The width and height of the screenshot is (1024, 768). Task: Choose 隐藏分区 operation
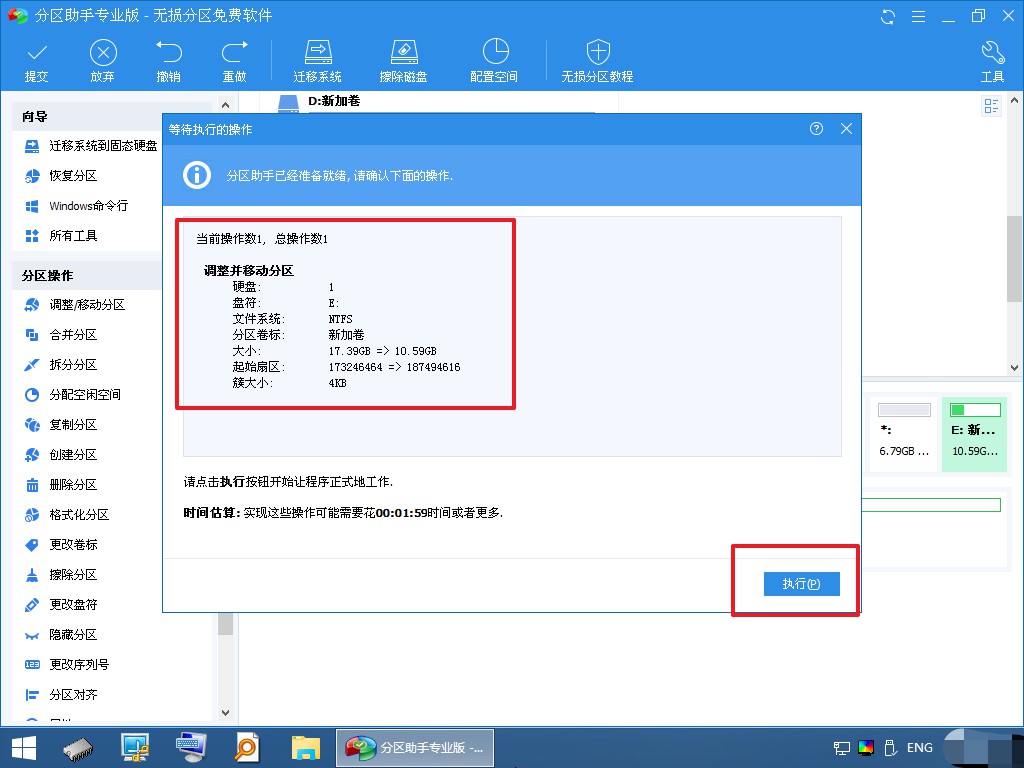61,635
